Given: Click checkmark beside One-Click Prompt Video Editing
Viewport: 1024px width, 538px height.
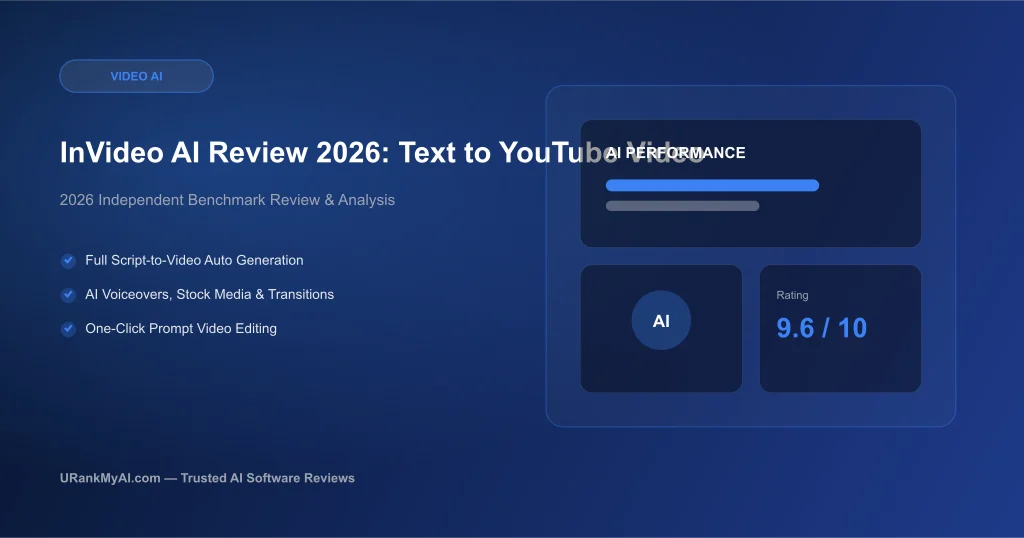Looking at the screenshot, I should [x=68, y=329].
